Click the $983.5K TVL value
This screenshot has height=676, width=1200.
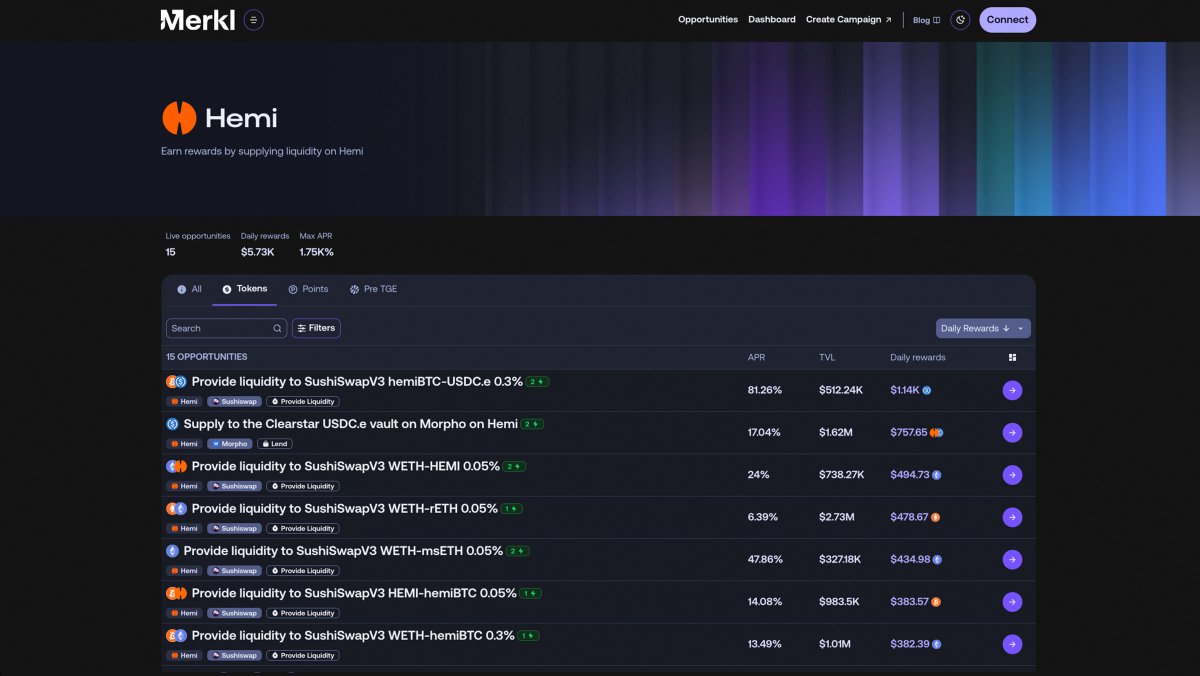pyautogui.click(x=838, y=602)
